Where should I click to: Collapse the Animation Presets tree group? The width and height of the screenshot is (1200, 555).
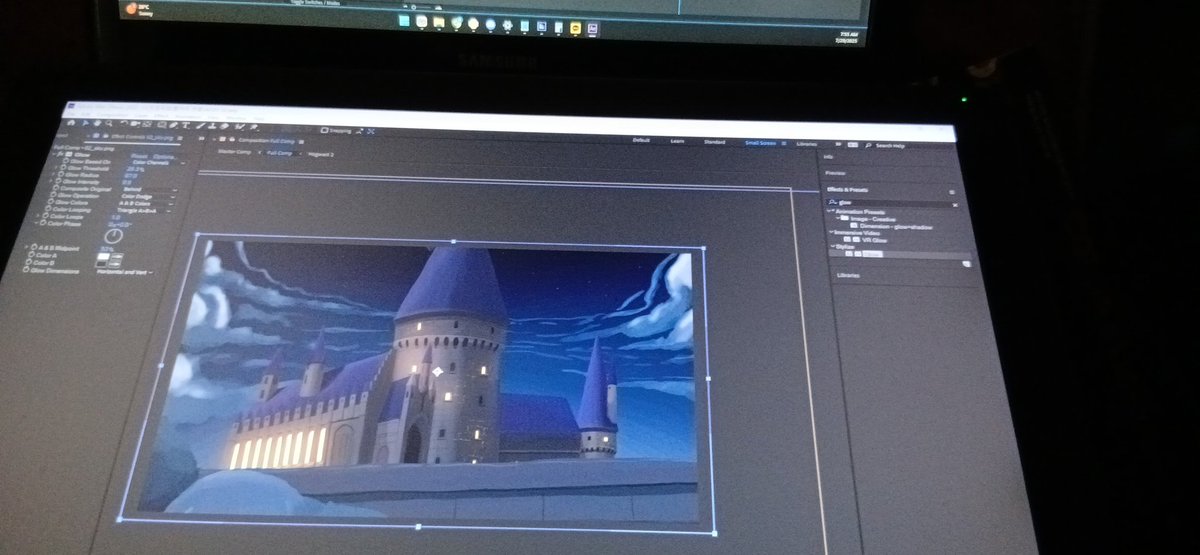pos(829,211)
